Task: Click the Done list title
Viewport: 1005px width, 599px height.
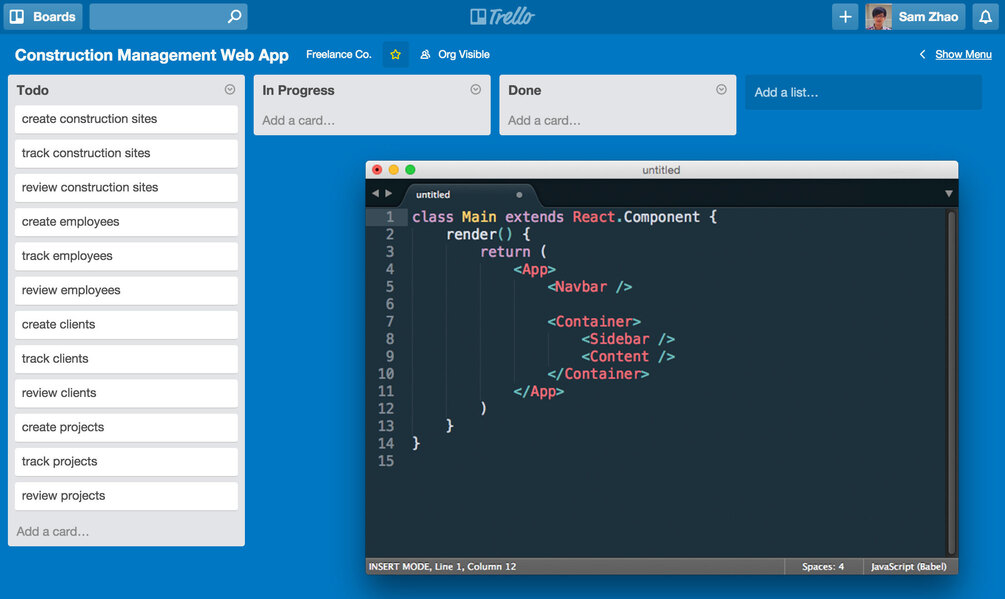Action: [524, 90]
